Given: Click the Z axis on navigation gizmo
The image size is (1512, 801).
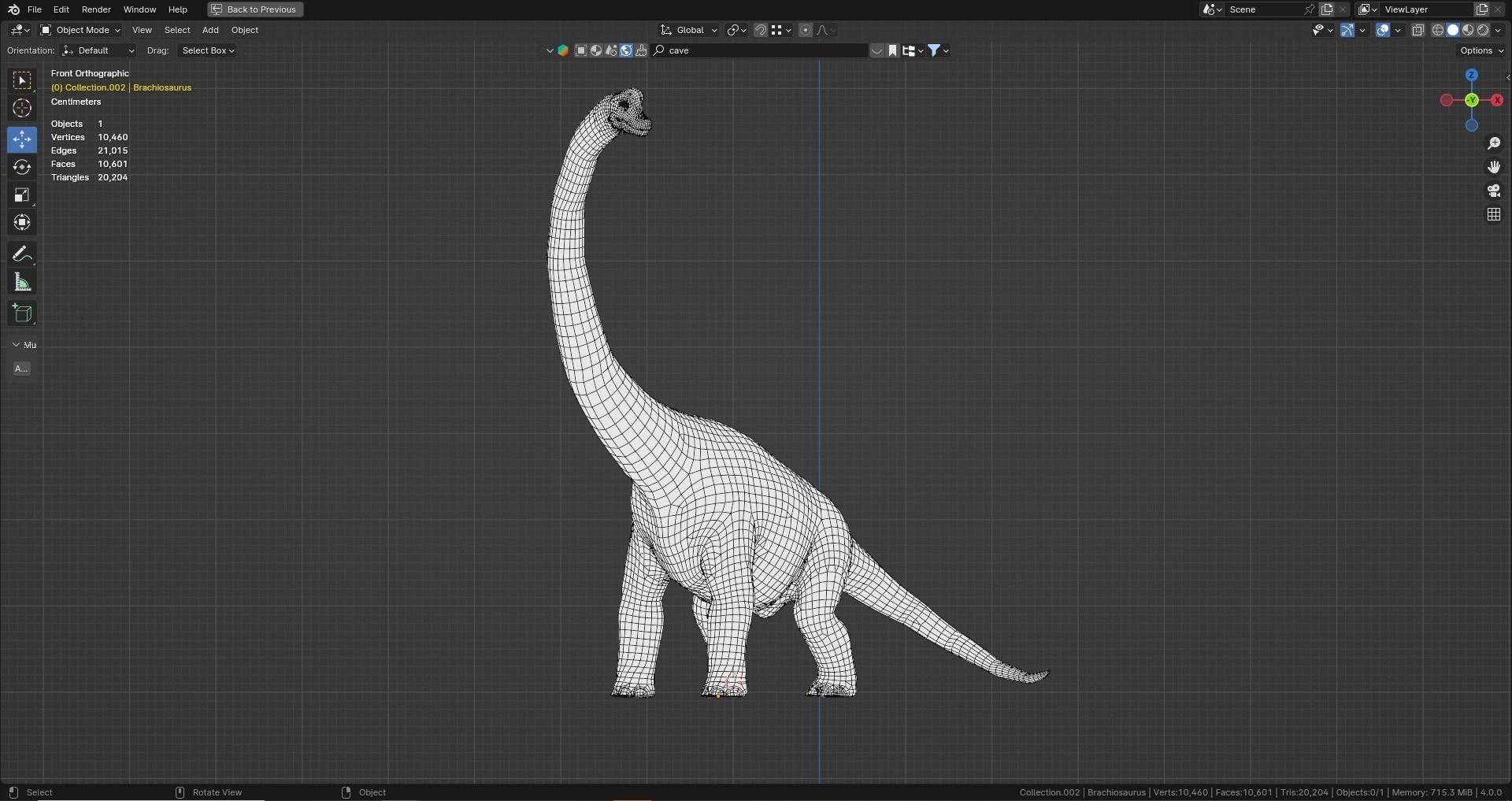Looking at the screenshot, I should (1472, 75).
